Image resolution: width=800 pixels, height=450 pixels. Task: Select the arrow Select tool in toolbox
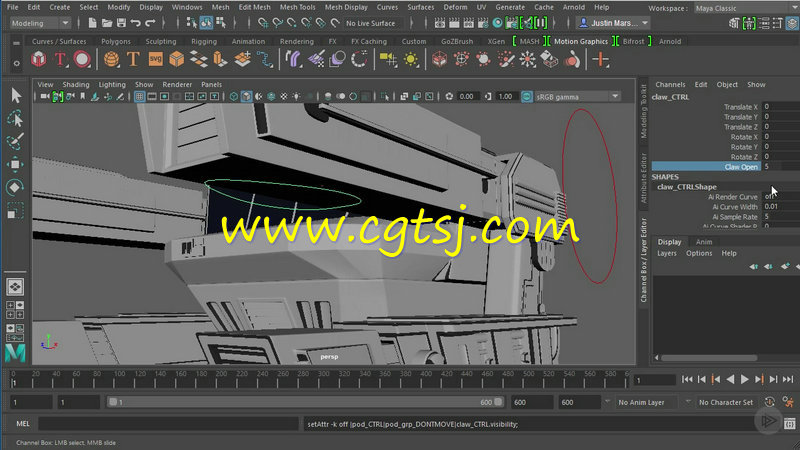(15, 95)
